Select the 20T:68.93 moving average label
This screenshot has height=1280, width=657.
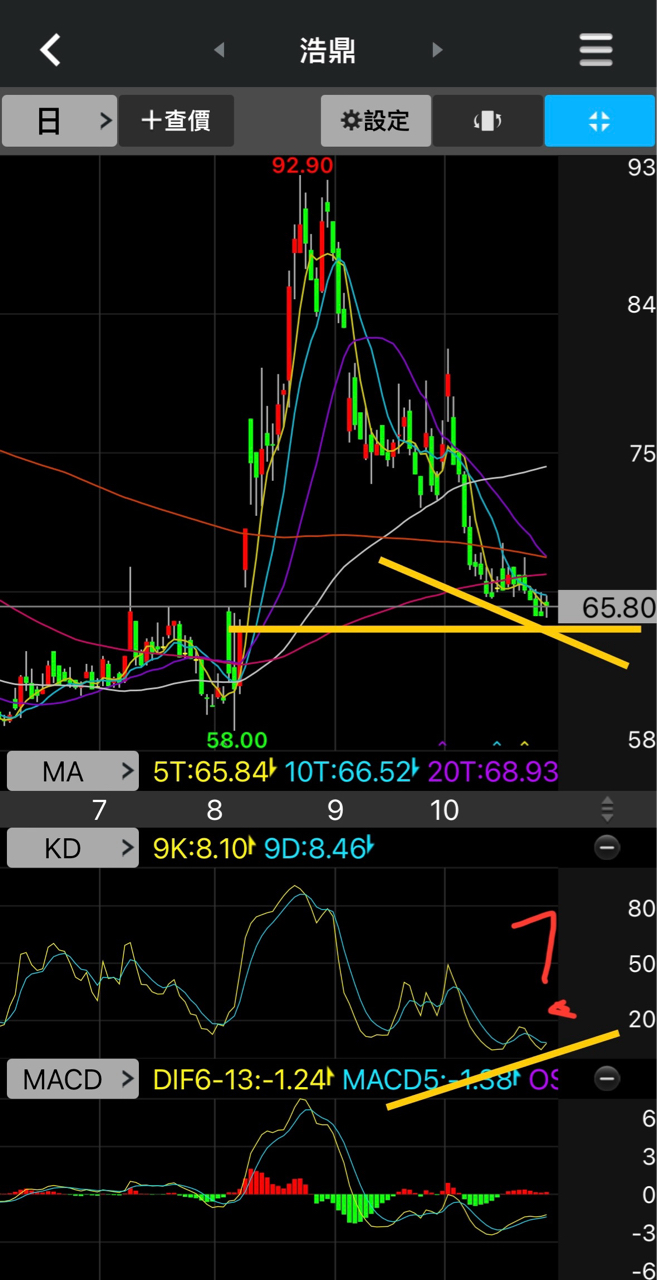pos(492,771)
